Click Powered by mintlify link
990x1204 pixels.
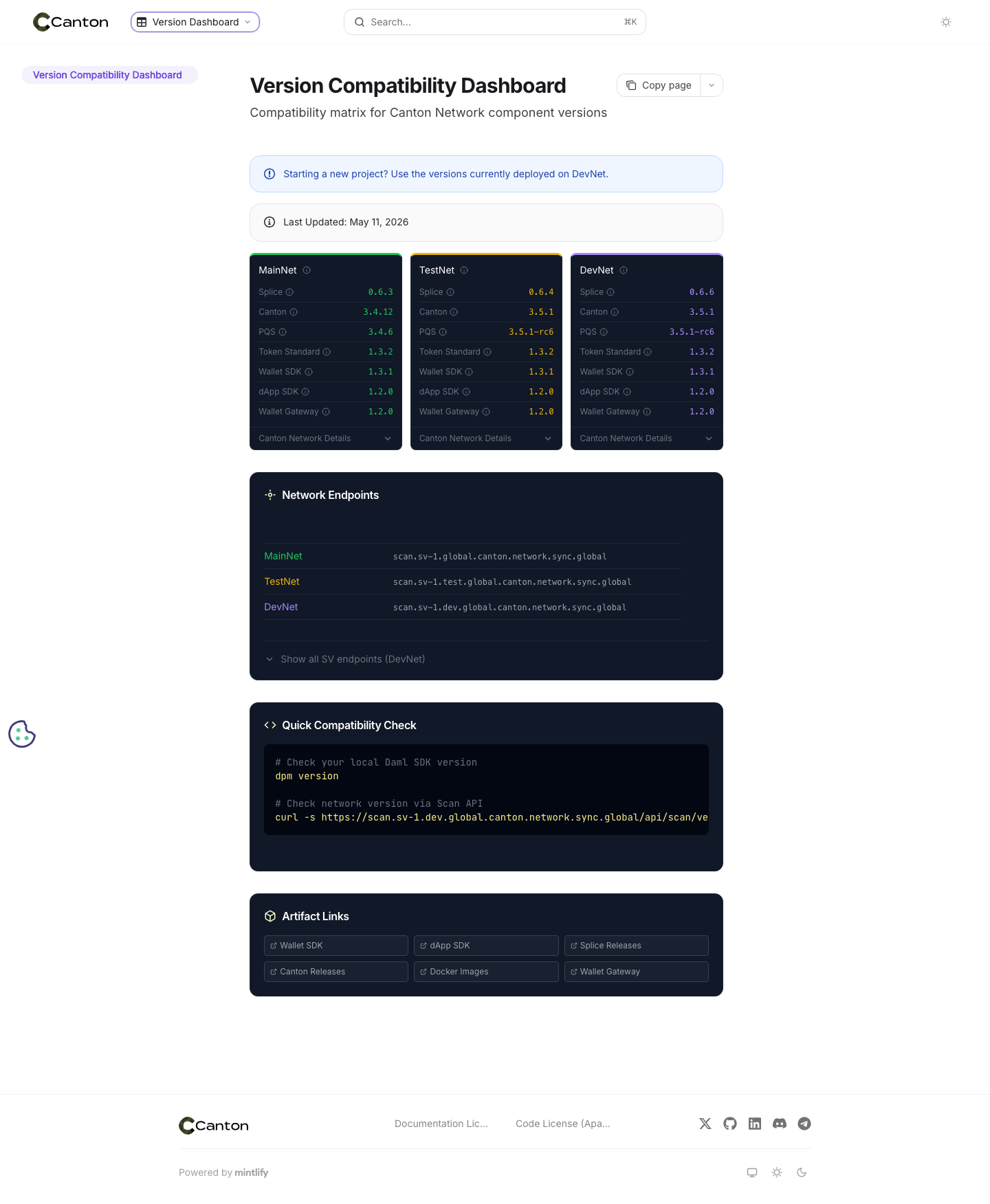(x=223, y=1172)
